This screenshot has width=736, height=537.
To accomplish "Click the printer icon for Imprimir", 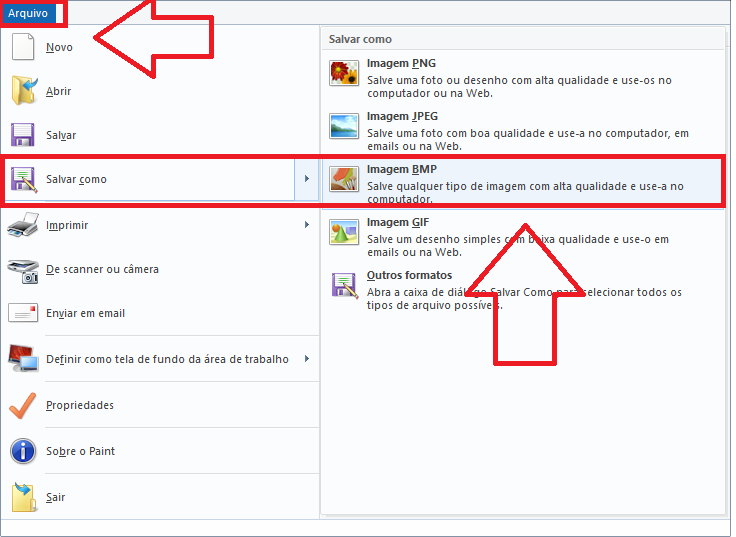I will point(23,224).
